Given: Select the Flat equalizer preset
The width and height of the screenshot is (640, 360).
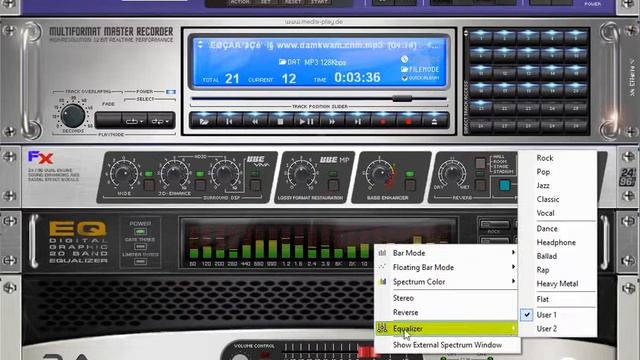Looking at the screenshot, I should tap(558, 299).
